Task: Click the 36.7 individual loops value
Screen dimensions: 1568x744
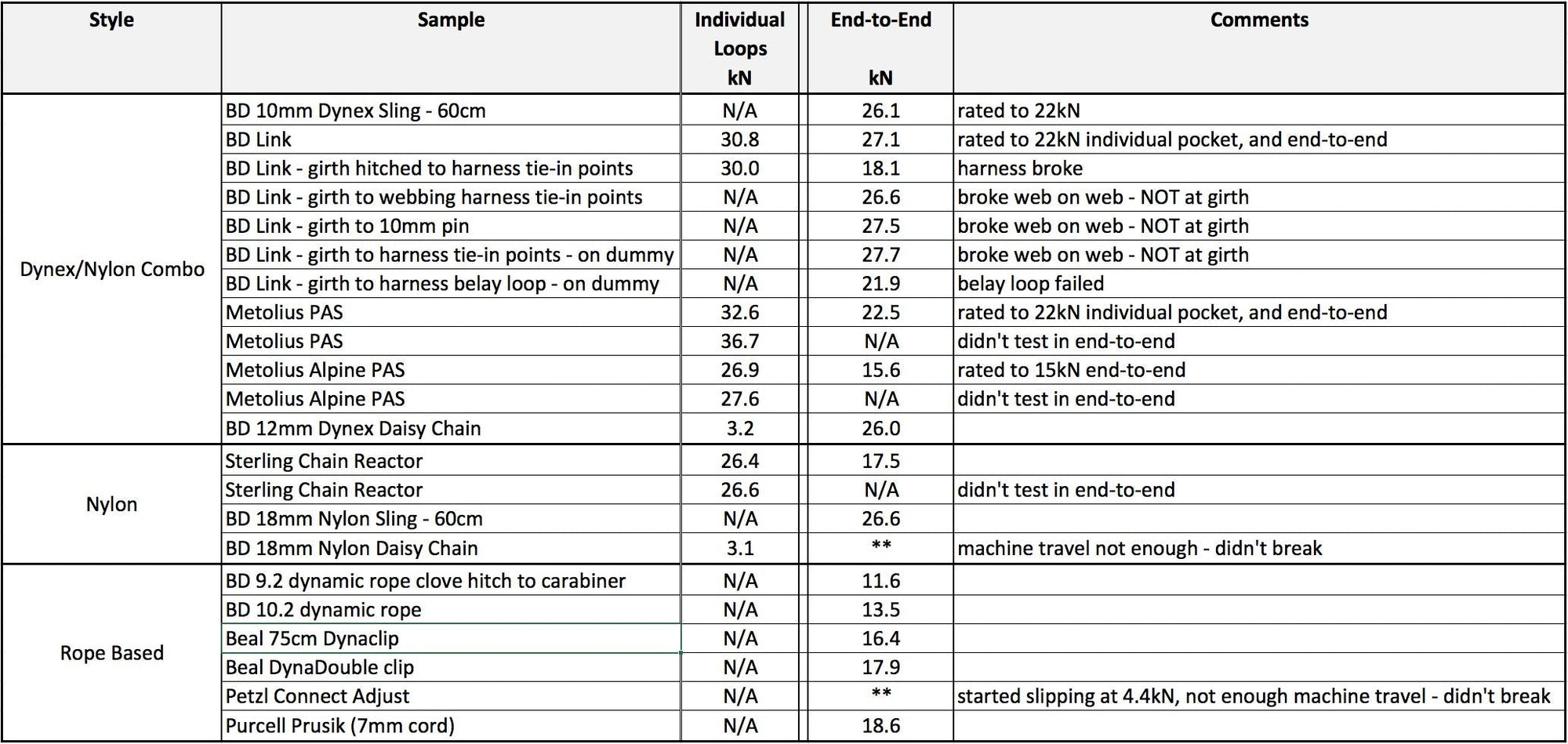Action: 739,341
